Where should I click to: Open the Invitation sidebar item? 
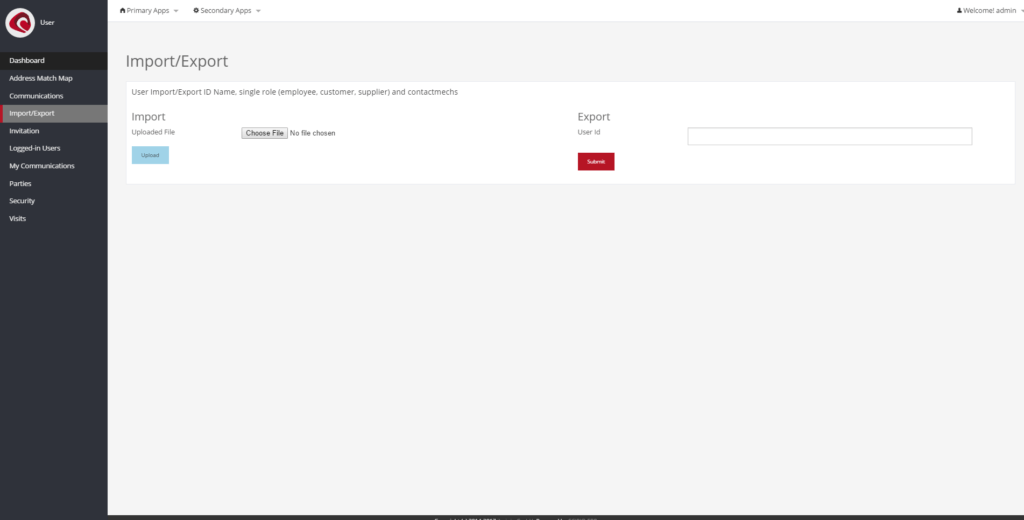tap(25, 131)
